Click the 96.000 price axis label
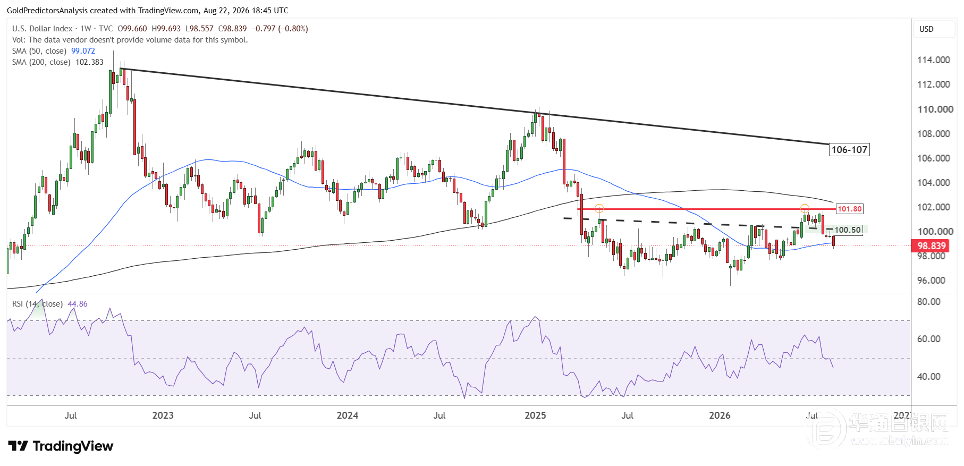The height and width of the screenshot is (466, 964). point(932,280)
